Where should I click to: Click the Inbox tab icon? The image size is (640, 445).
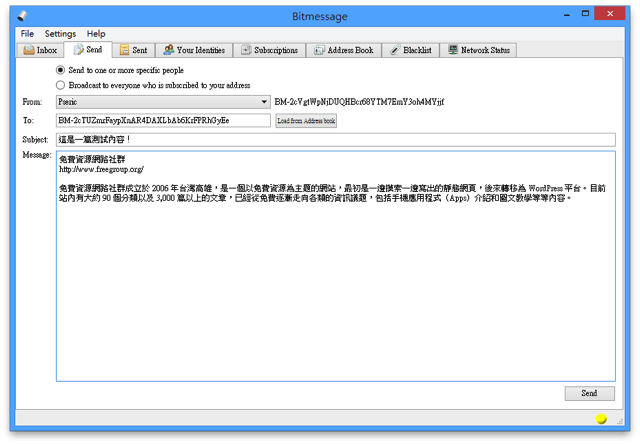pos(29,50)
